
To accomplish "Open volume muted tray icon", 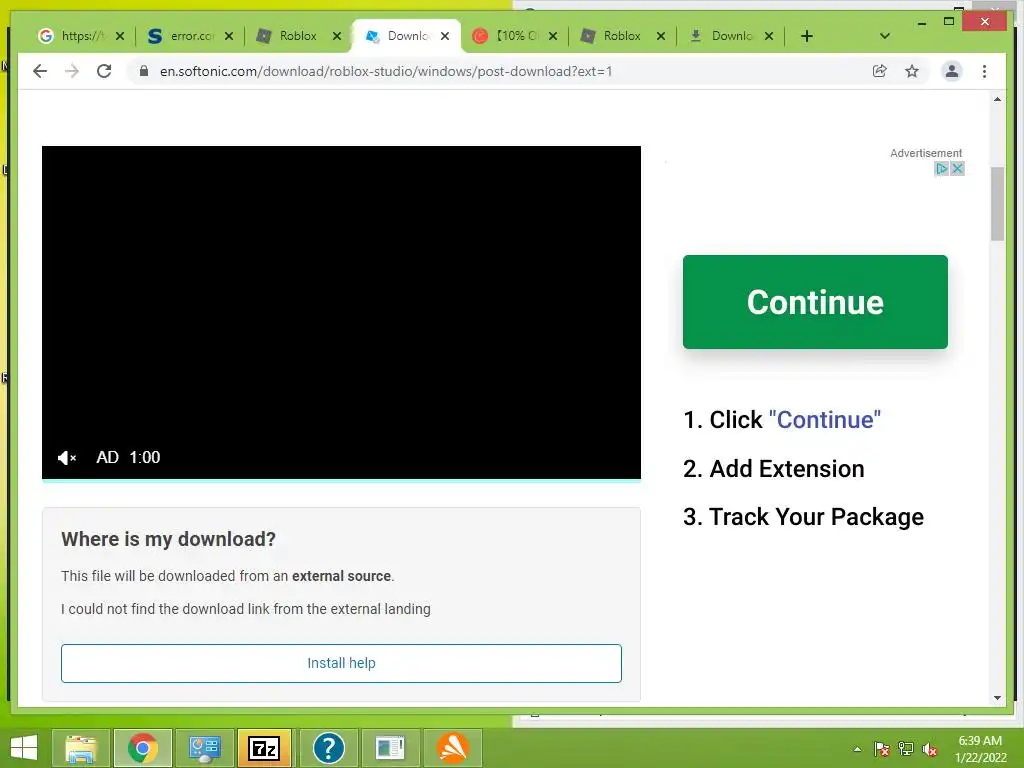I will 929,749.
